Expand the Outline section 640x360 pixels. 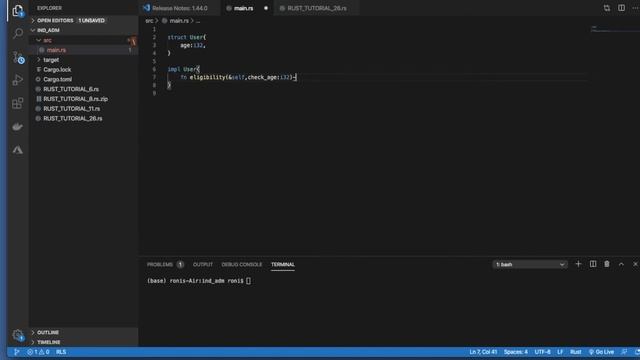click(x=83, y=332)
